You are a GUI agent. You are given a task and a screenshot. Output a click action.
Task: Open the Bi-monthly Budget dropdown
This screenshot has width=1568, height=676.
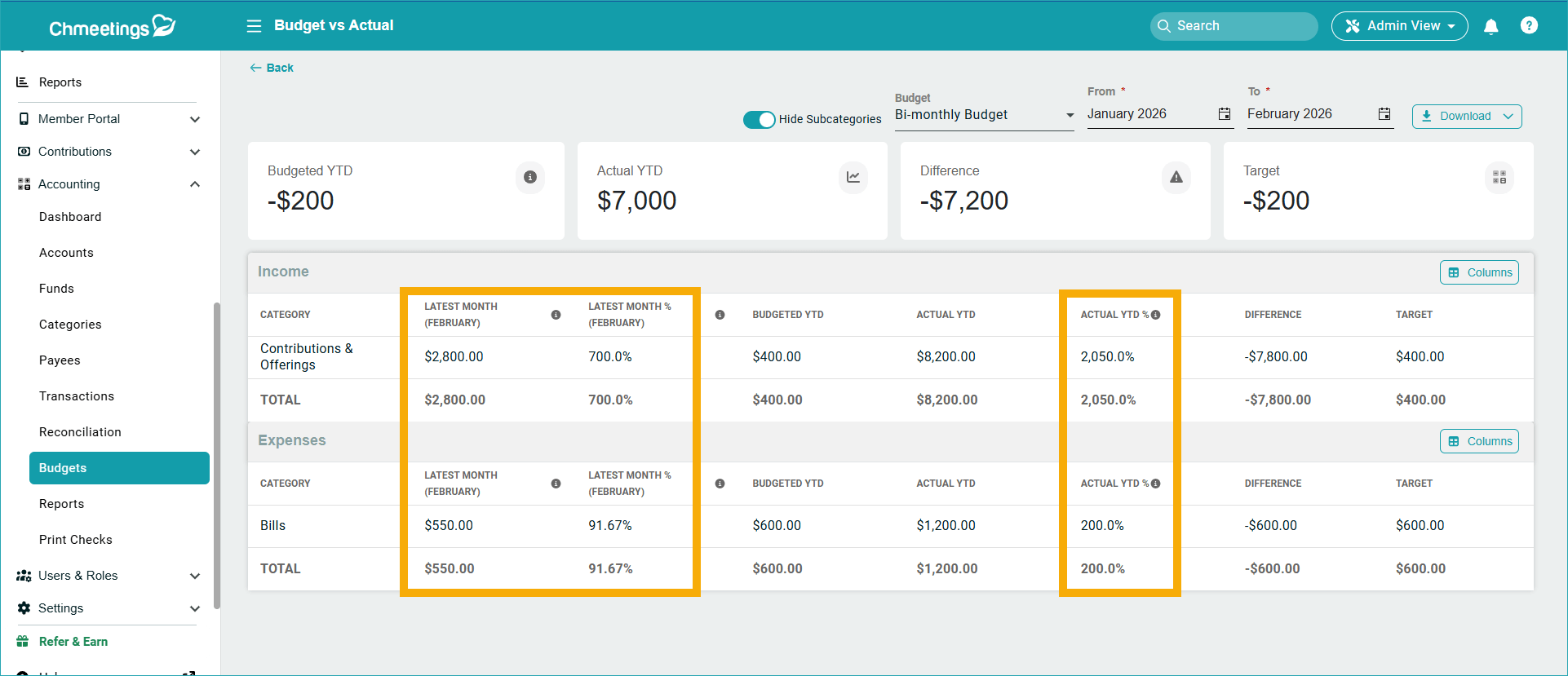tap(984, 115)
